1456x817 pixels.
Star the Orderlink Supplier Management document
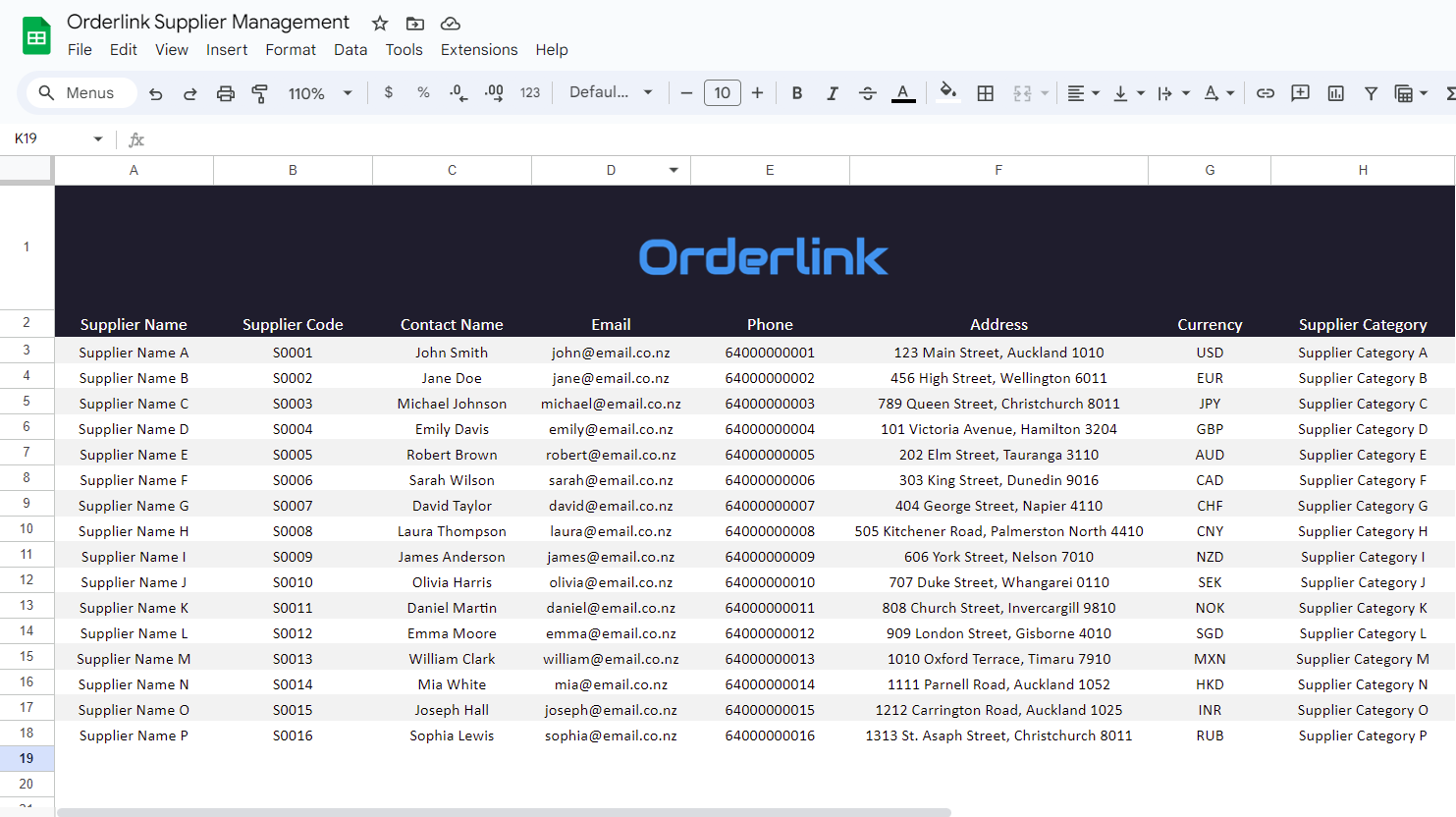pos(380,23)
